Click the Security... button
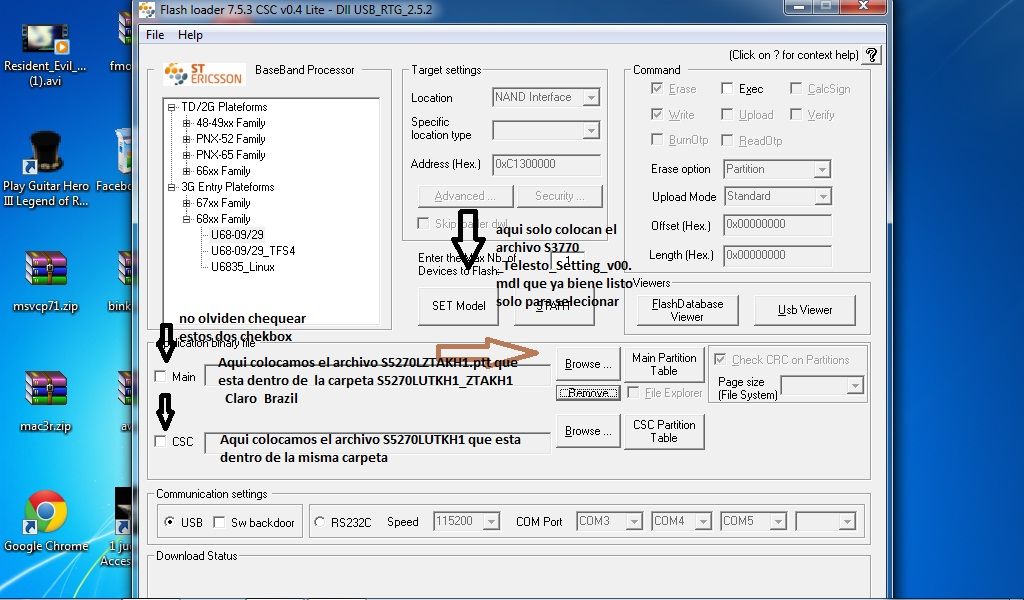1024x600 pixels. click(x=560, y=196)
